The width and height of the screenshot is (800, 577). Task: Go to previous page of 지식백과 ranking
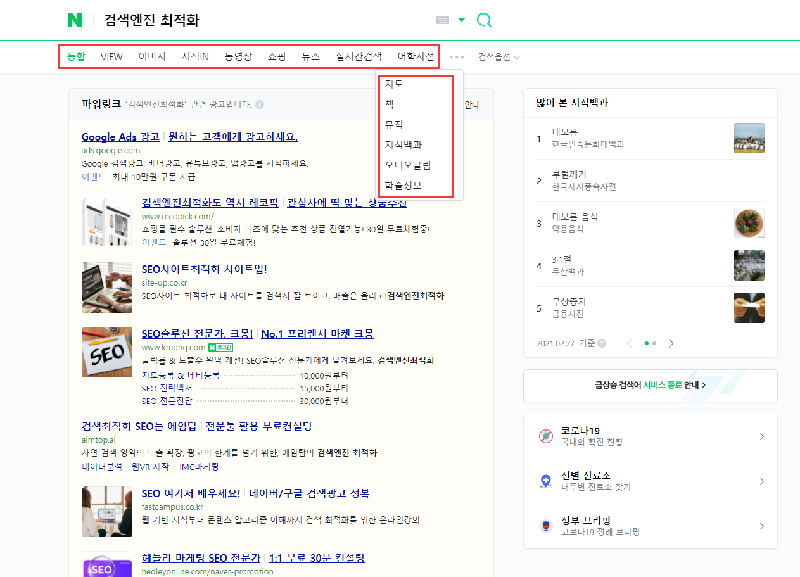(x=629, y=343)
